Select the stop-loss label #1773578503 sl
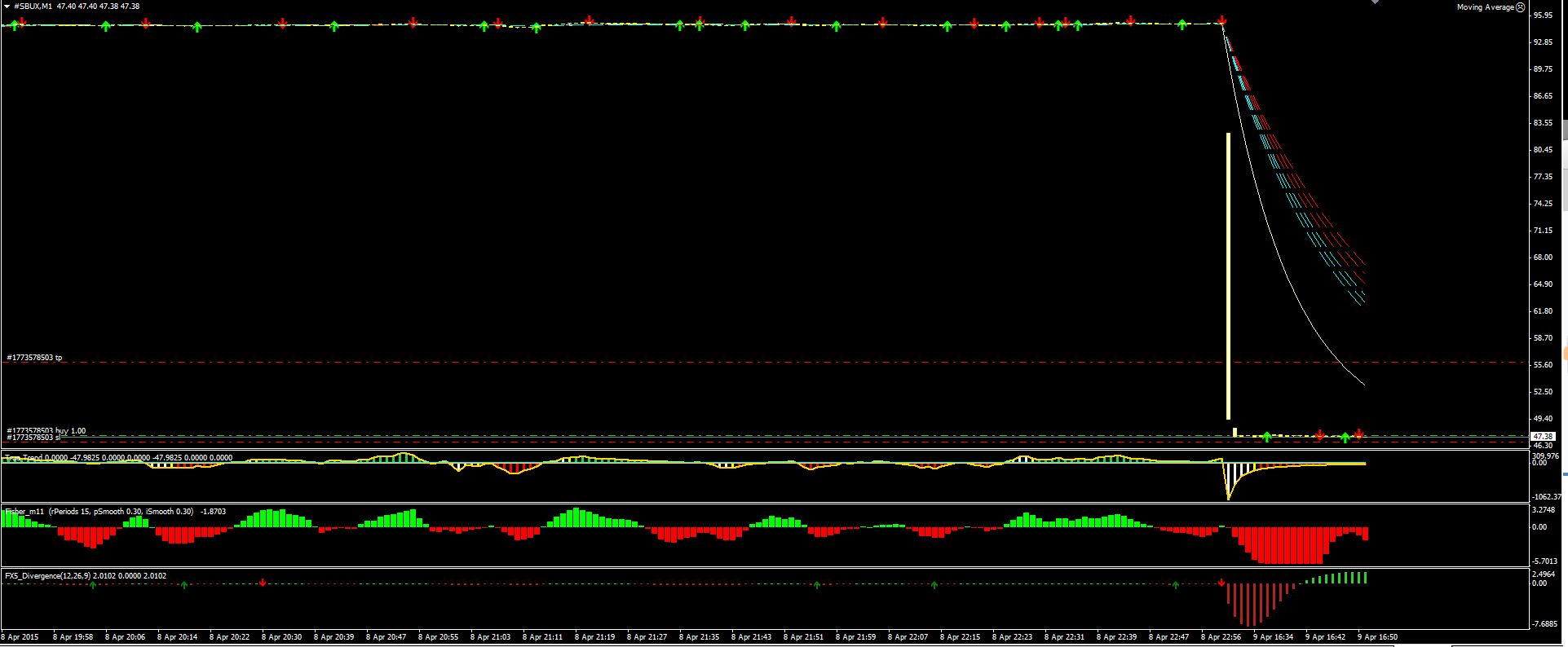 [x=33, y=438]
